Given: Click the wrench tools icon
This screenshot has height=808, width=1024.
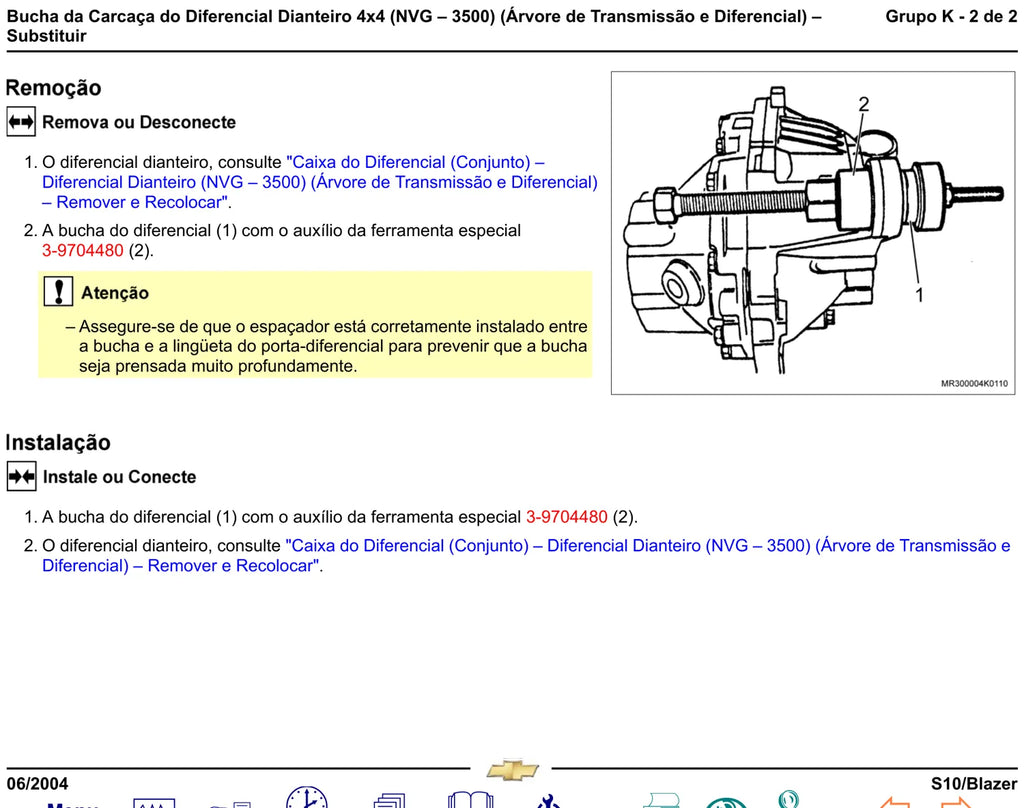Looking at the screenshot, I should pyautogui.click(x=549, y=801).
